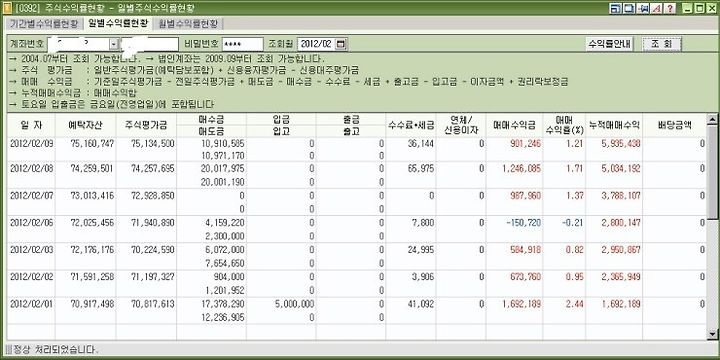The image size is (720, 360).
Task: Switch to the 기간별수익률현황 tab
Action: pyautogui.click(x=45, y=24)
